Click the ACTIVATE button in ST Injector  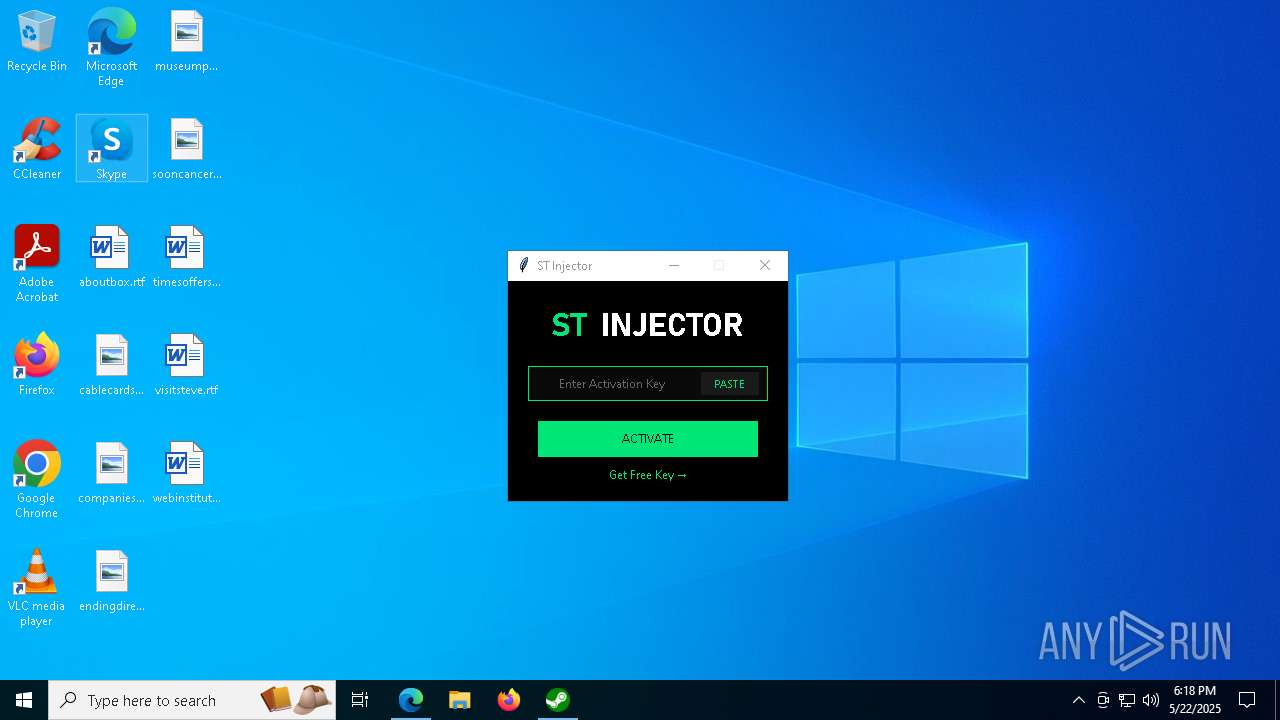(x=647, y=439)
